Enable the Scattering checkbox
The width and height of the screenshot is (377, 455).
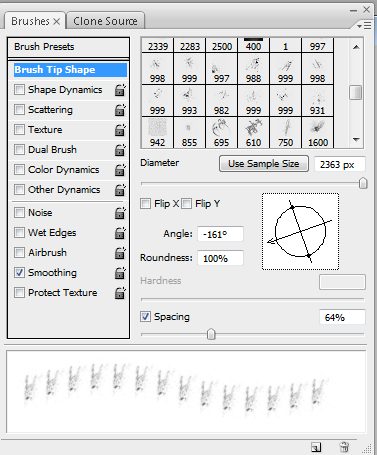19,110
